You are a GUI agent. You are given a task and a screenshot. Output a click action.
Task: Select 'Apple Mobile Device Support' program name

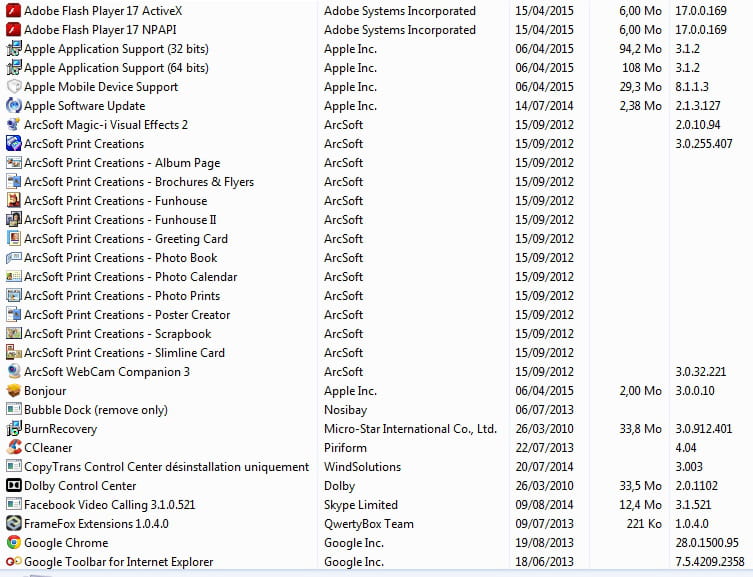coord(101,87)
